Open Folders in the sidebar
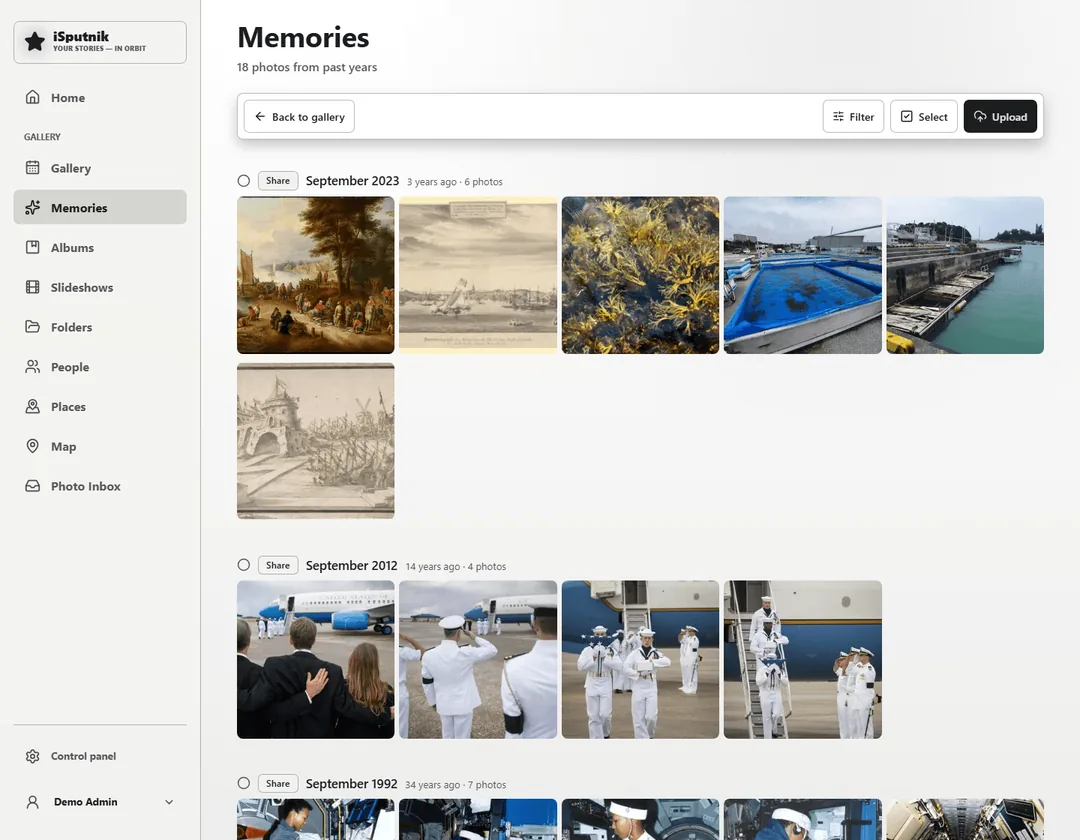This screenshot has width=1080, height=840. pyautogui.click(x=100, y=326)
